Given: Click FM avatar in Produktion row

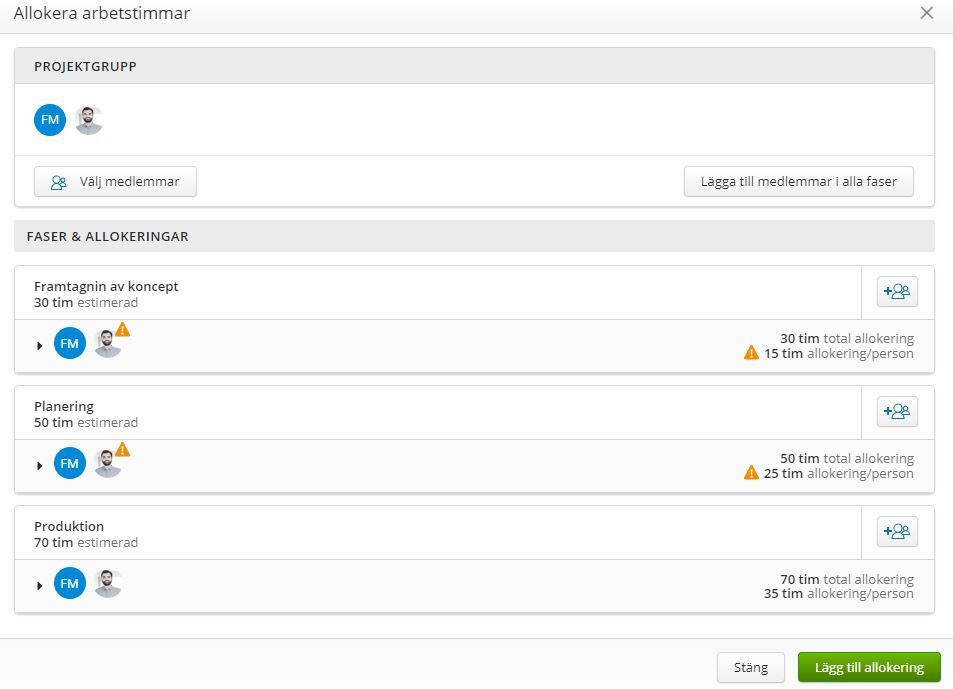Looking at the screenshot, I should pos(70,583).
